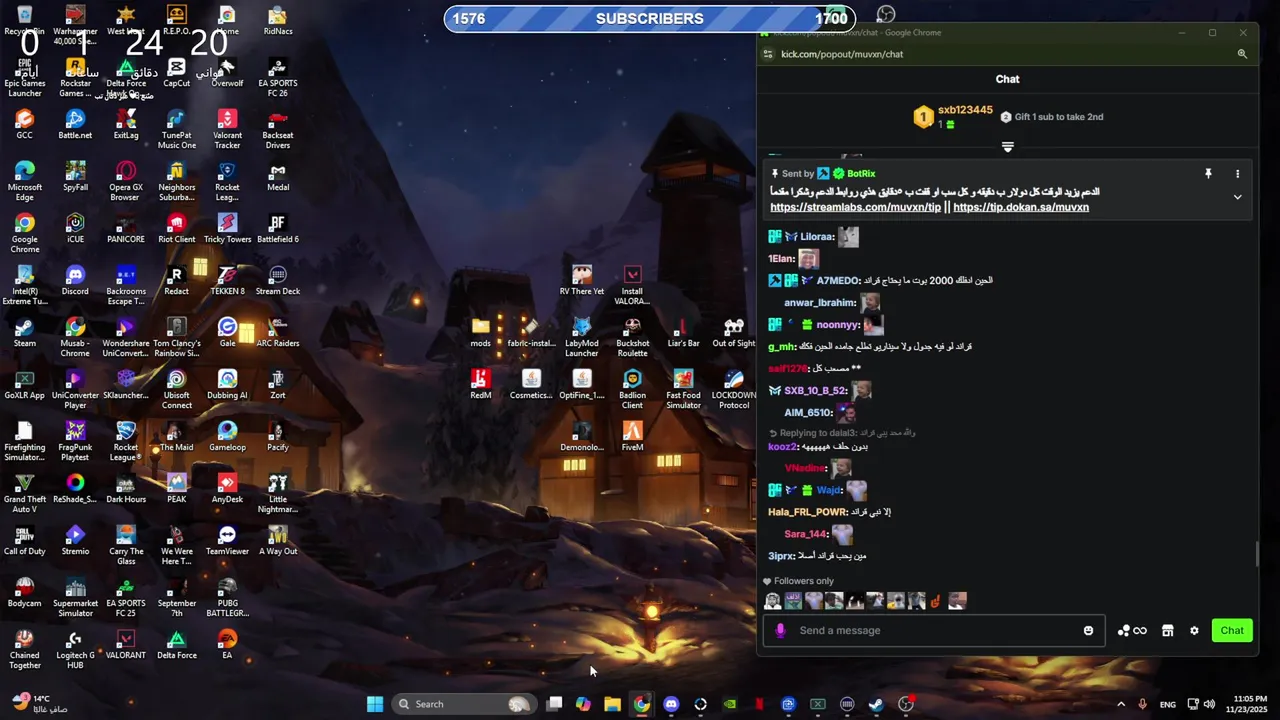Expand the pinned message chevron

tap(1237, 198)
